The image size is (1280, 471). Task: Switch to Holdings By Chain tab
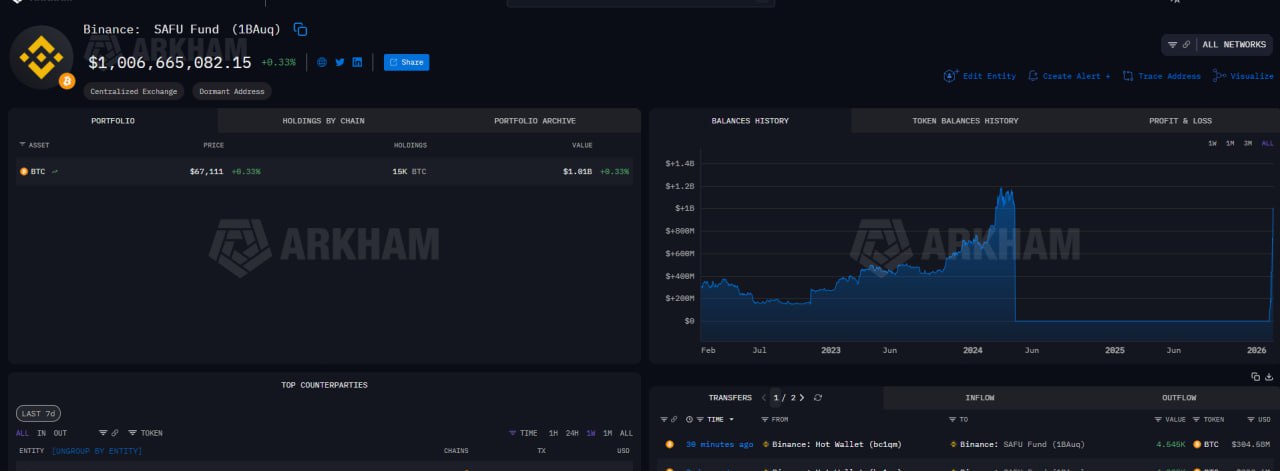pos(323,121)
